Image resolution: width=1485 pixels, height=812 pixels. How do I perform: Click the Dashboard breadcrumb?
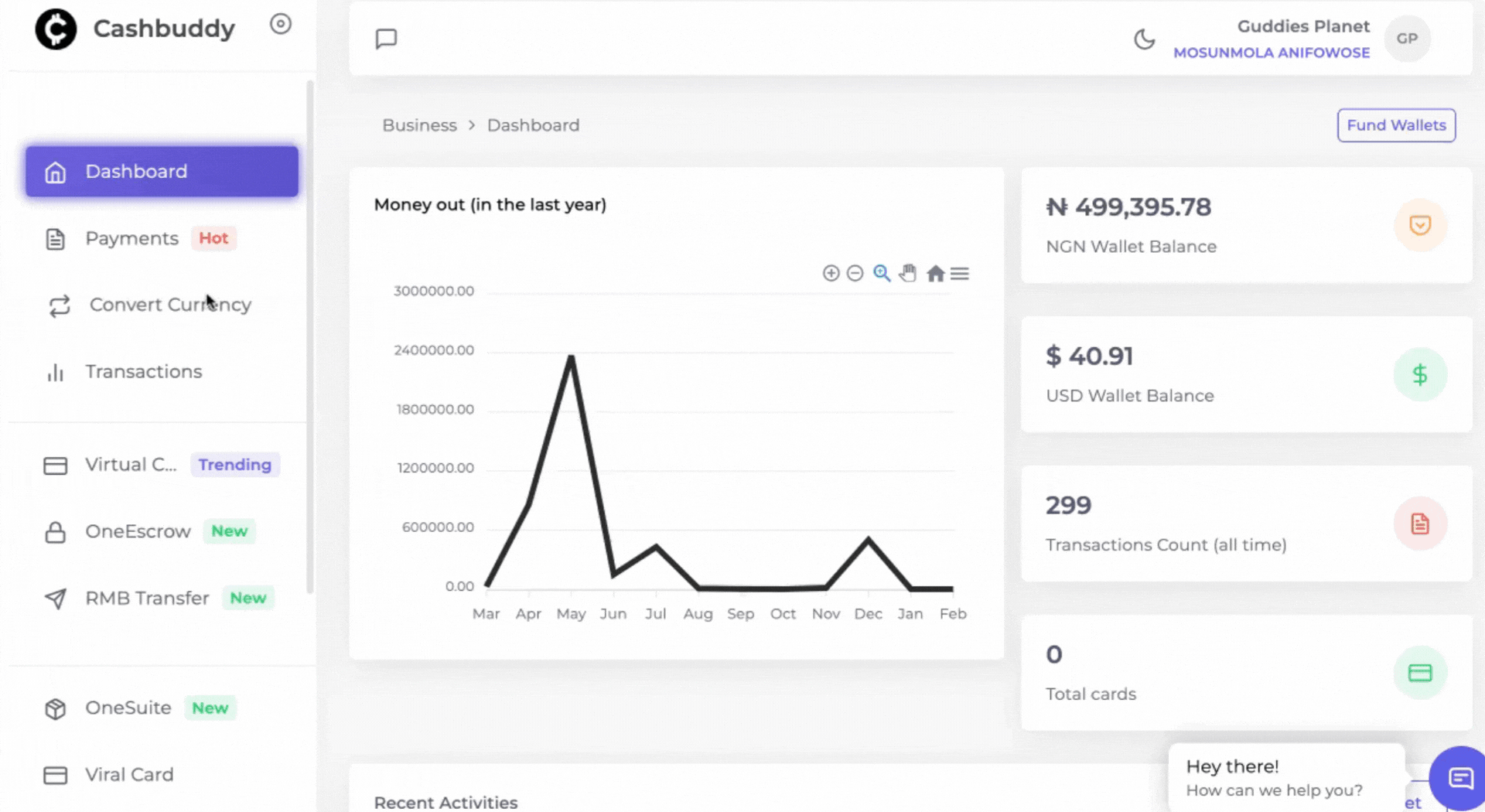[x=533, y=125]
